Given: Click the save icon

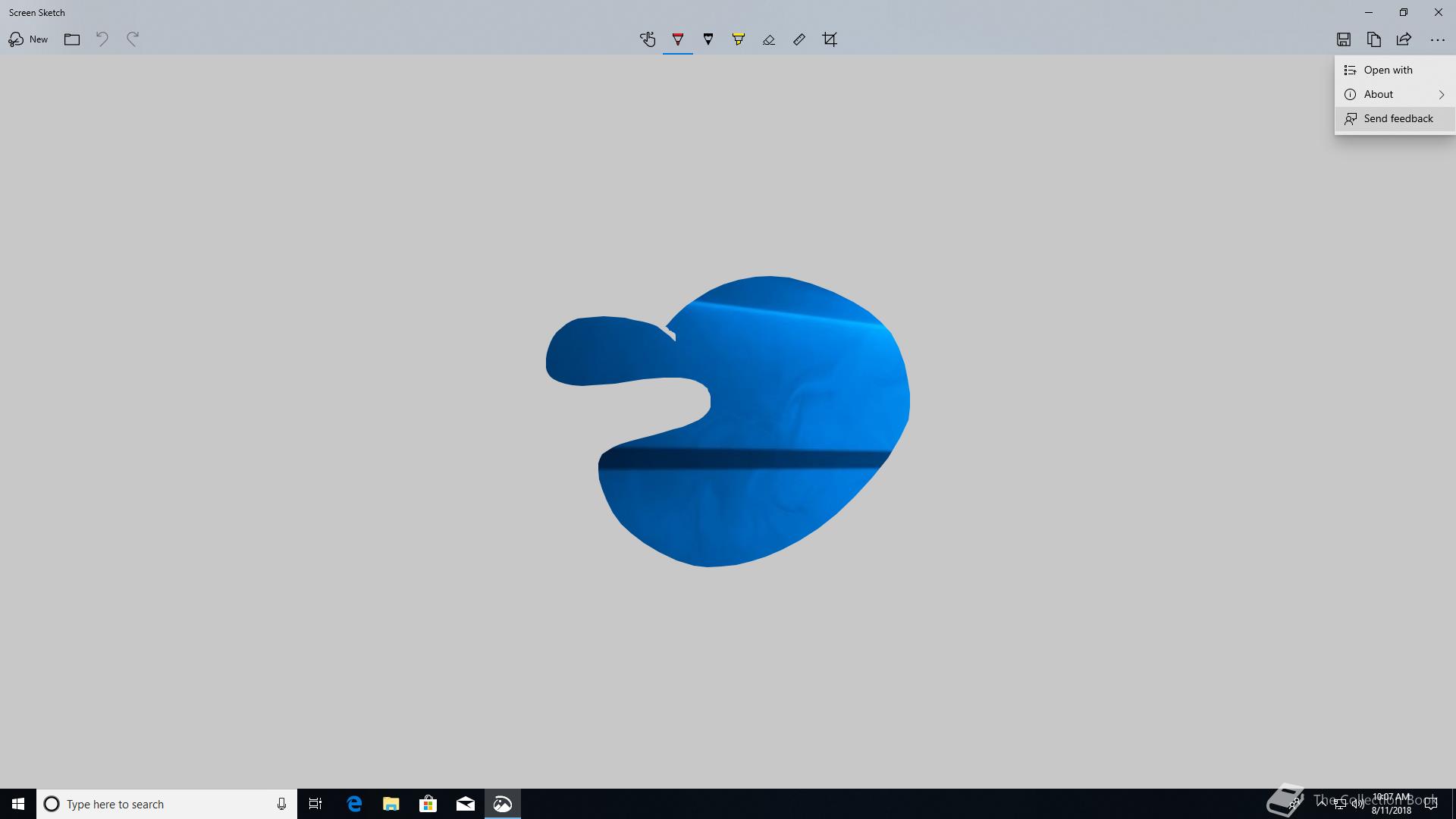Looking at the screenshot, I should [1344, 39].
